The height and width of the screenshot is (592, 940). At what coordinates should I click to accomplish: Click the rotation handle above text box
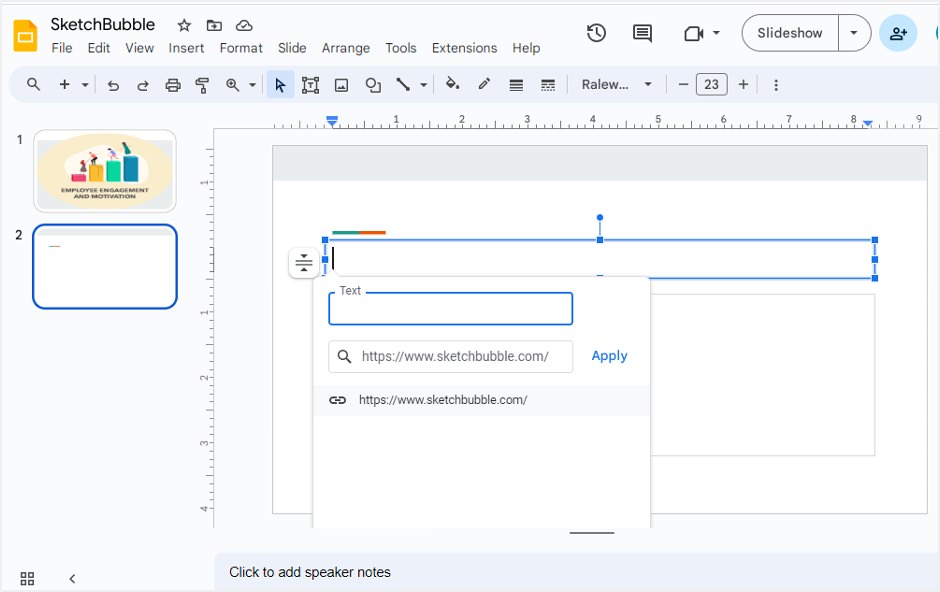[x=599, y=218]
